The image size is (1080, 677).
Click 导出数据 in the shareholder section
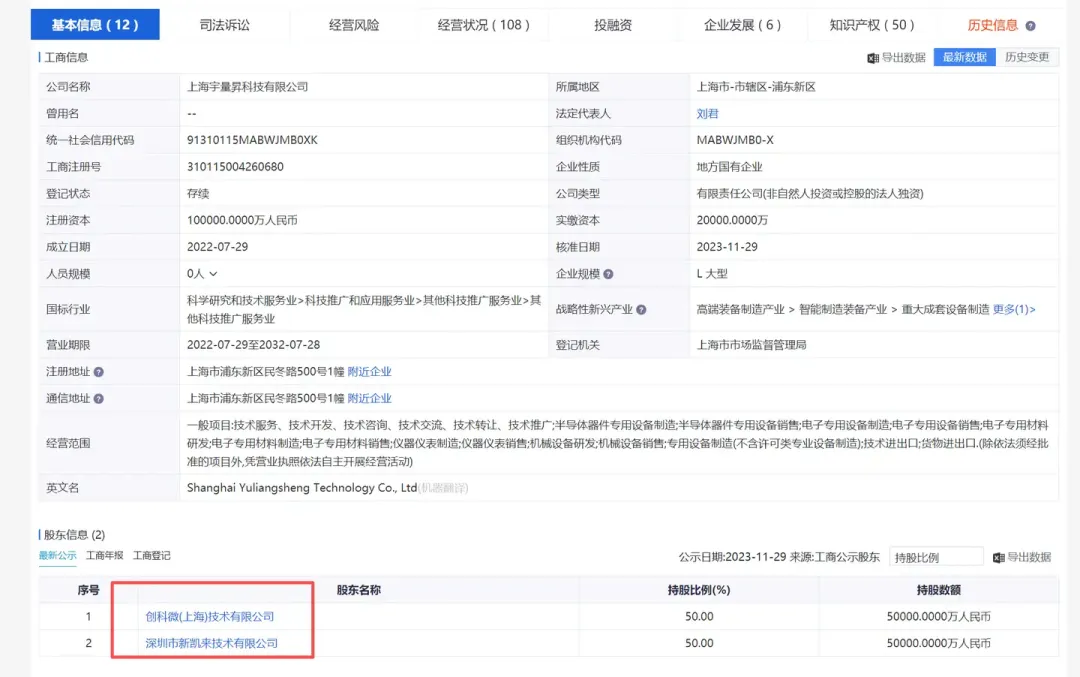(x=1022, y=557)
